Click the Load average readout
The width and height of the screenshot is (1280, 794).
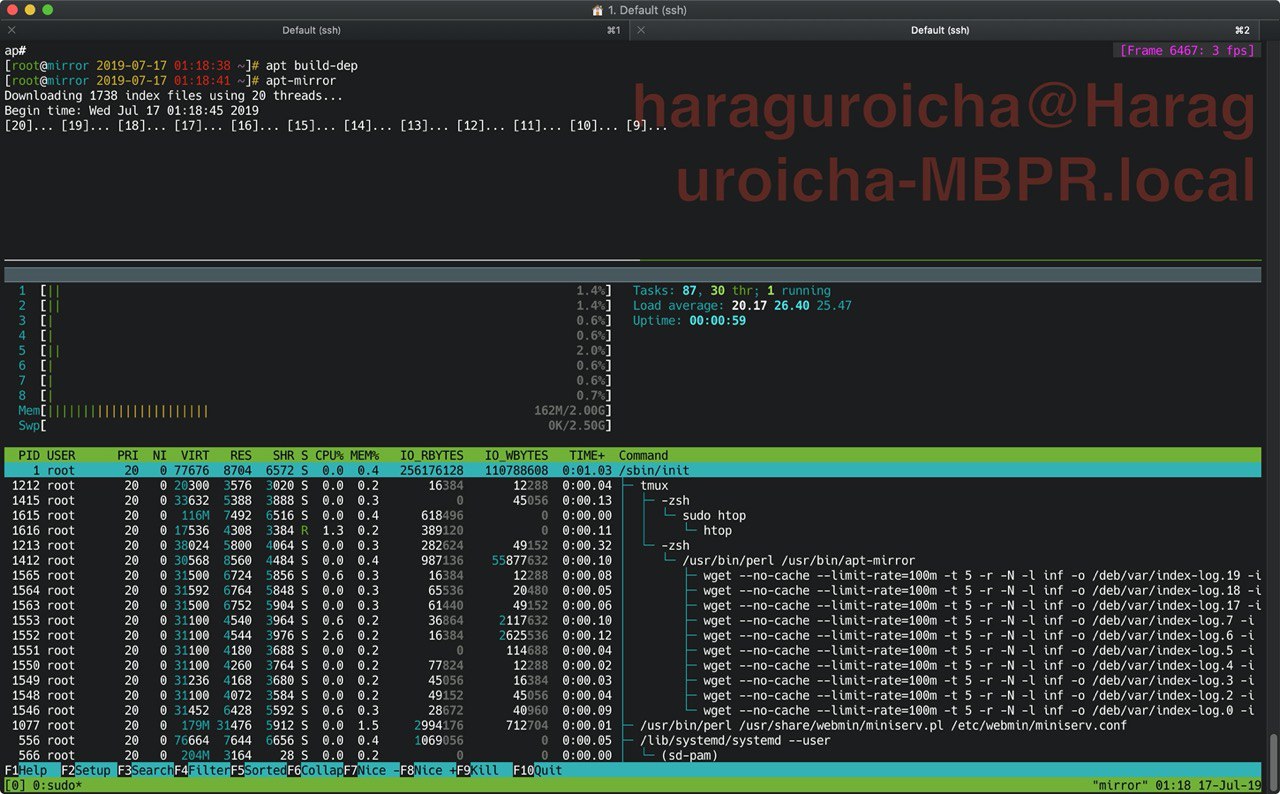[x=742, y=305]
